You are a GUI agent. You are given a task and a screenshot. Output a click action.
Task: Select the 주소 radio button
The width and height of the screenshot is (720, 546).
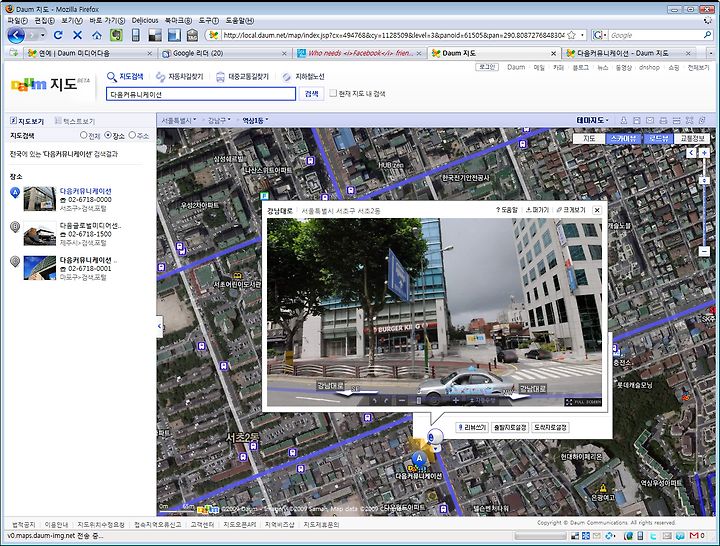[x=132, y=135]
